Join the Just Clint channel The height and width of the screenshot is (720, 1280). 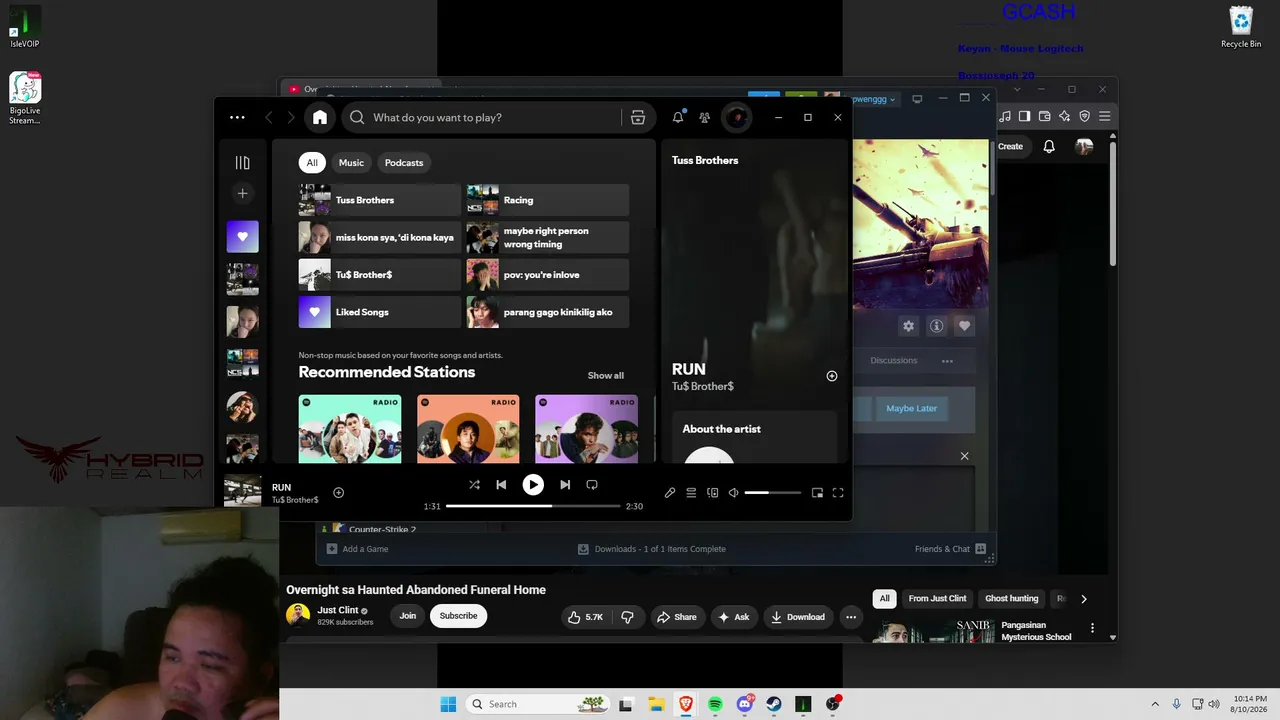[x=408, y=616]
